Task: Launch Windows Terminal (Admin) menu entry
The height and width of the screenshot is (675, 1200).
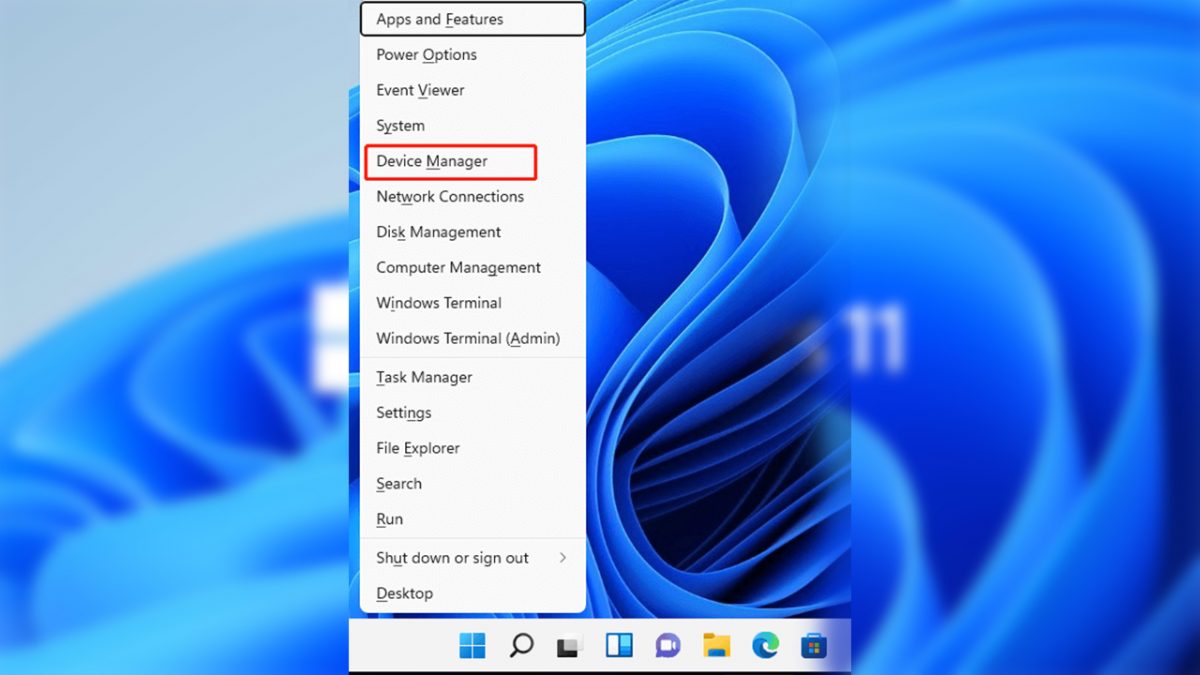Action: tap(468, 339)
